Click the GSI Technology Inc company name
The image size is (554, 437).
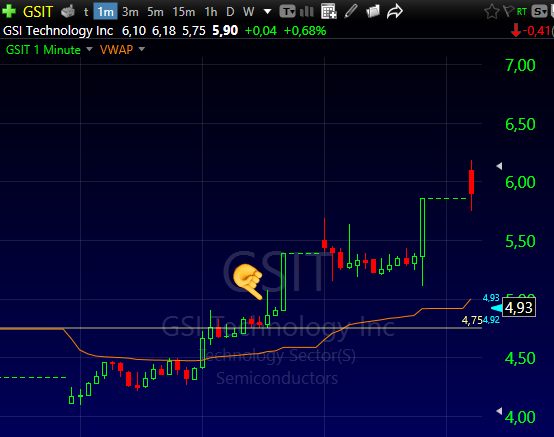[x=58, y=31]
